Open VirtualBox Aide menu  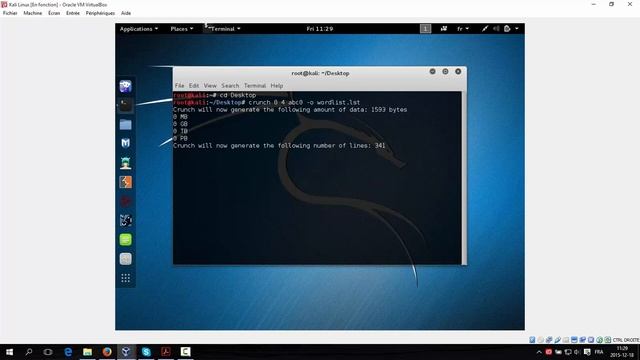click(126, 13)
